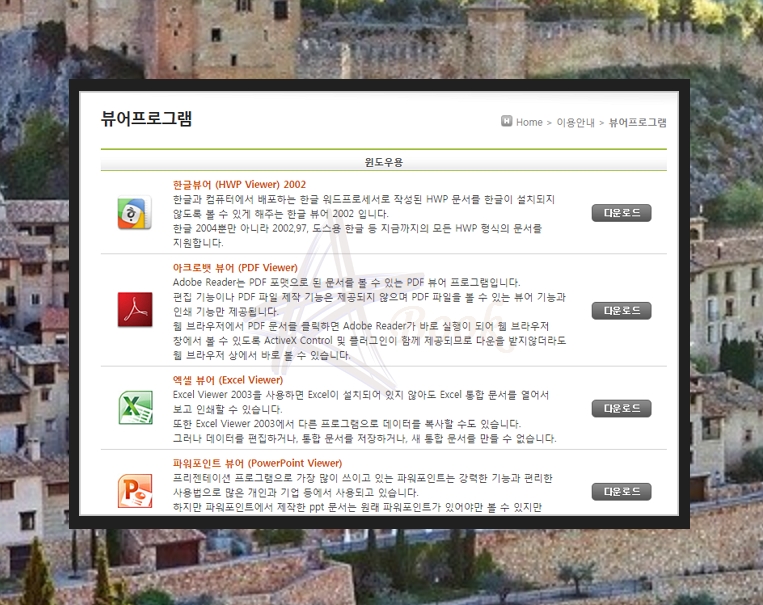763x605 pixels.
Task: Go to 이용안내 in the breadcrumb
Action: tap(576, 122)
